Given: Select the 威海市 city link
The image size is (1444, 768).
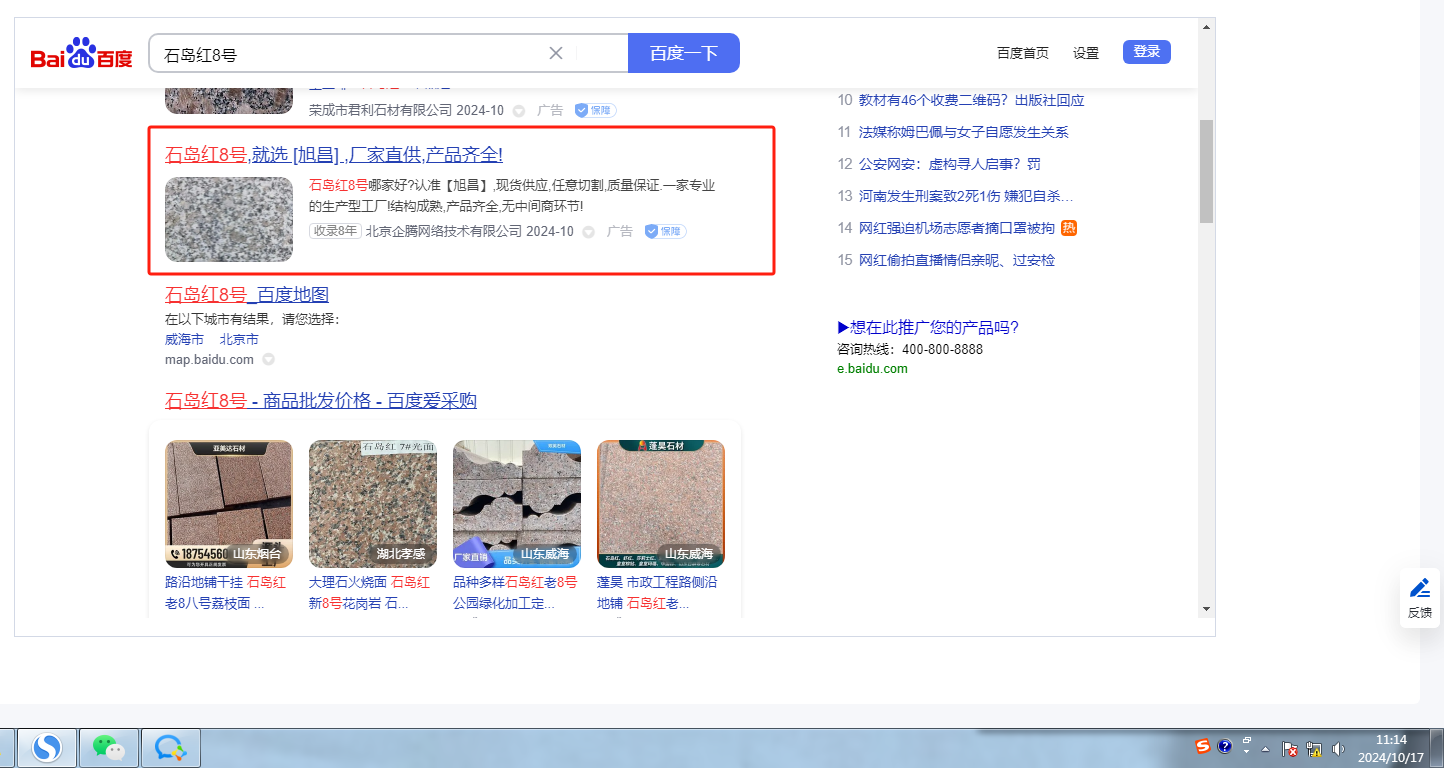Looking at the screenshot, I should (x=184, y=339).
